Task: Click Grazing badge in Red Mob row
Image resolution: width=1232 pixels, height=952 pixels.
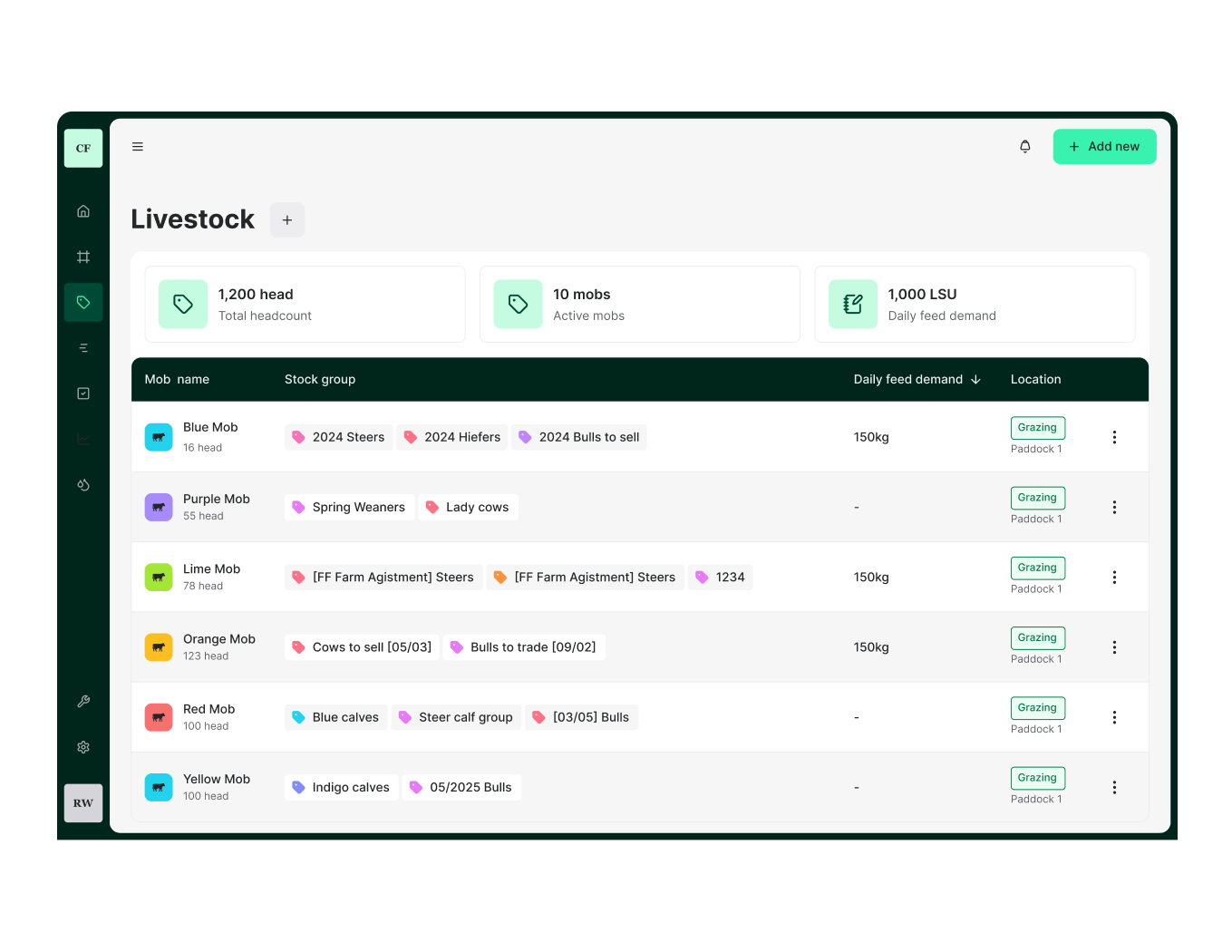Action: 1038,707
